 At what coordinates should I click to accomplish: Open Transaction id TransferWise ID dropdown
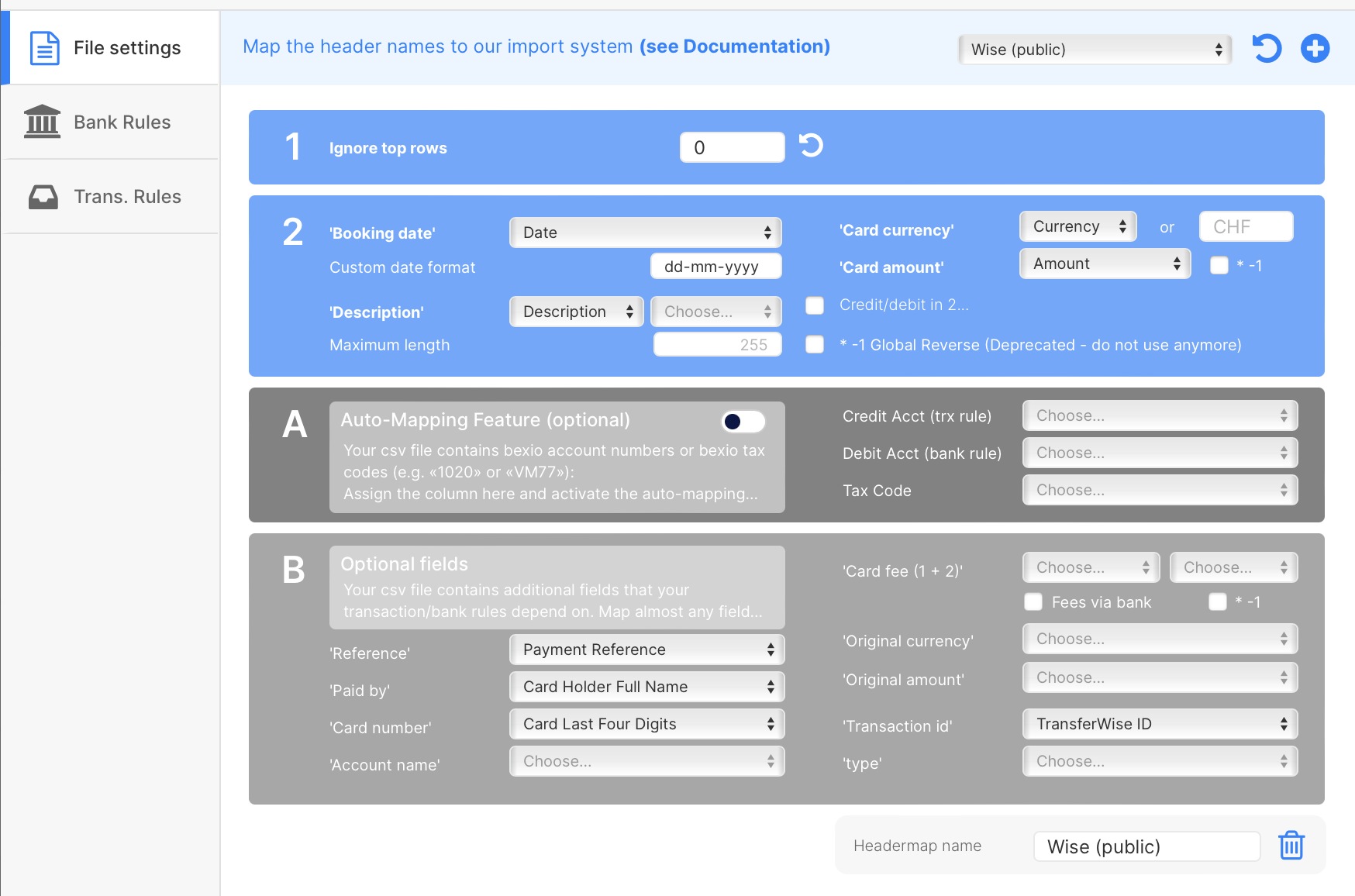(x=1160, y=724)
